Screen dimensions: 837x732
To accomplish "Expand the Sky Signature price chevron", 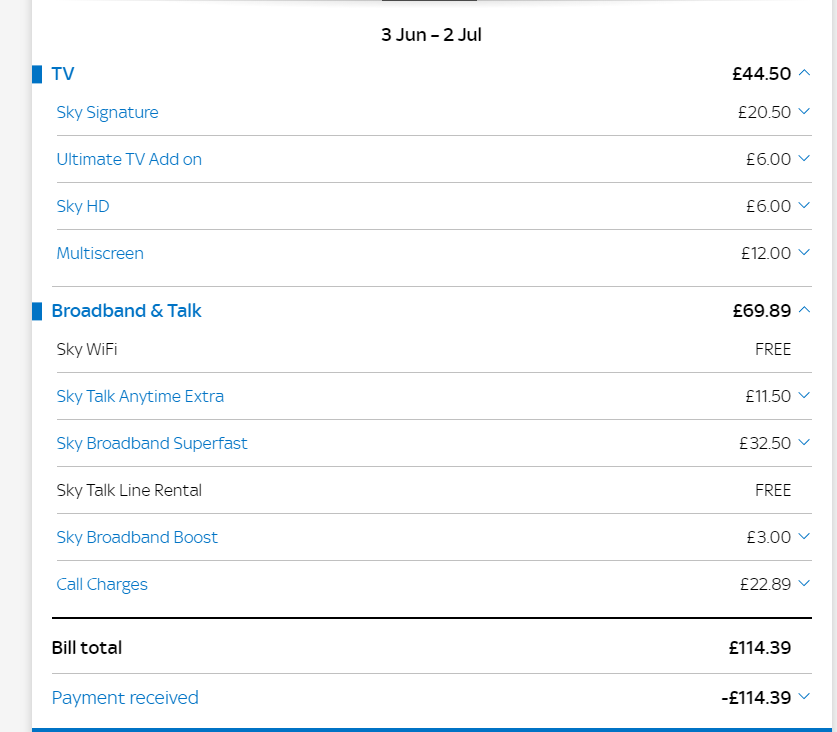I will 804,112.
